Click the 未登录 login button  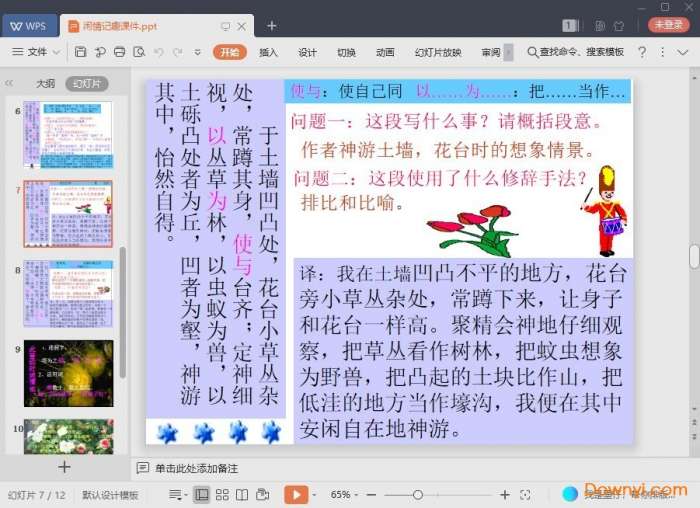669,26
